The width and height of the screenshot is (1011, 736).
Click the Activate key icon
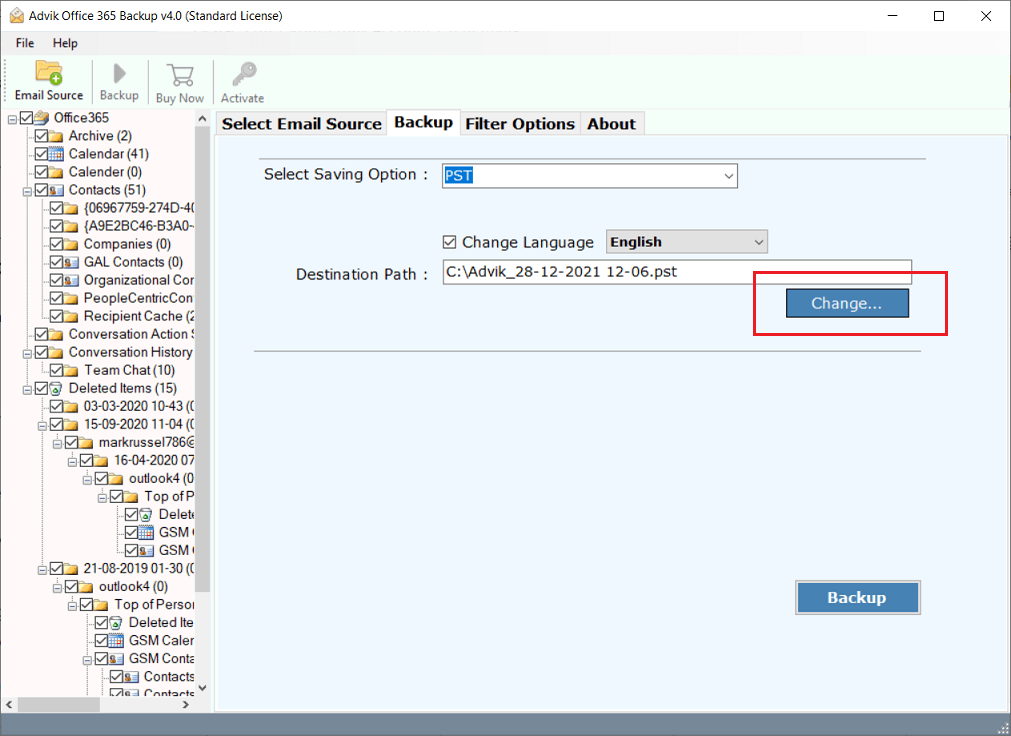tap(244, 74)
